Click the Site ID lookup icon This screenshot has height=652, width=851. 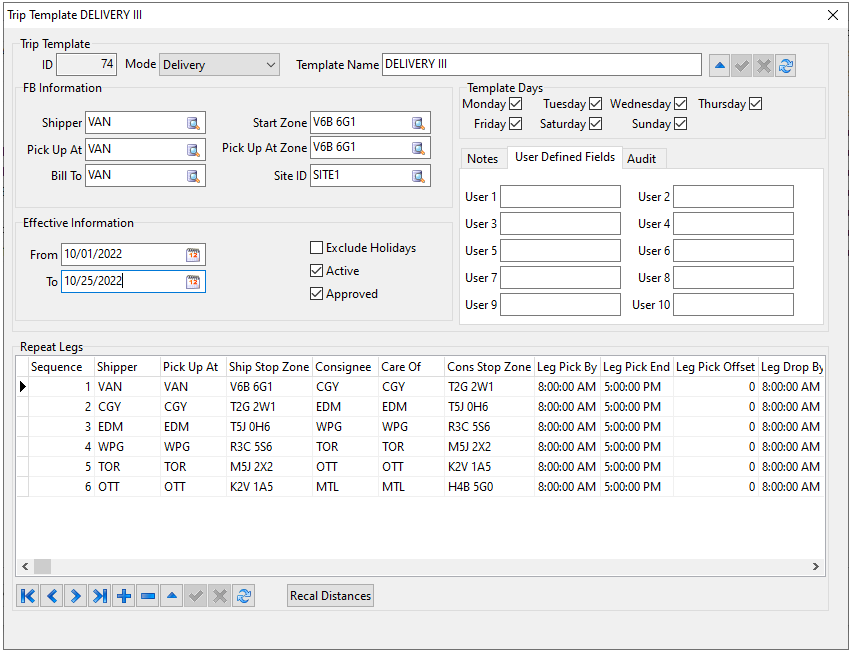coord(418,176)
